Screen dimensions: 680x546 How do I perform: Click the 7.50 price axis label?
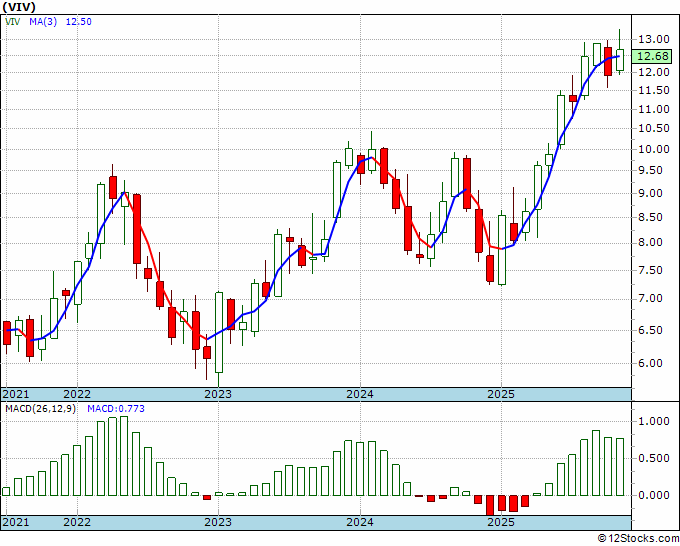pos(651,270)
